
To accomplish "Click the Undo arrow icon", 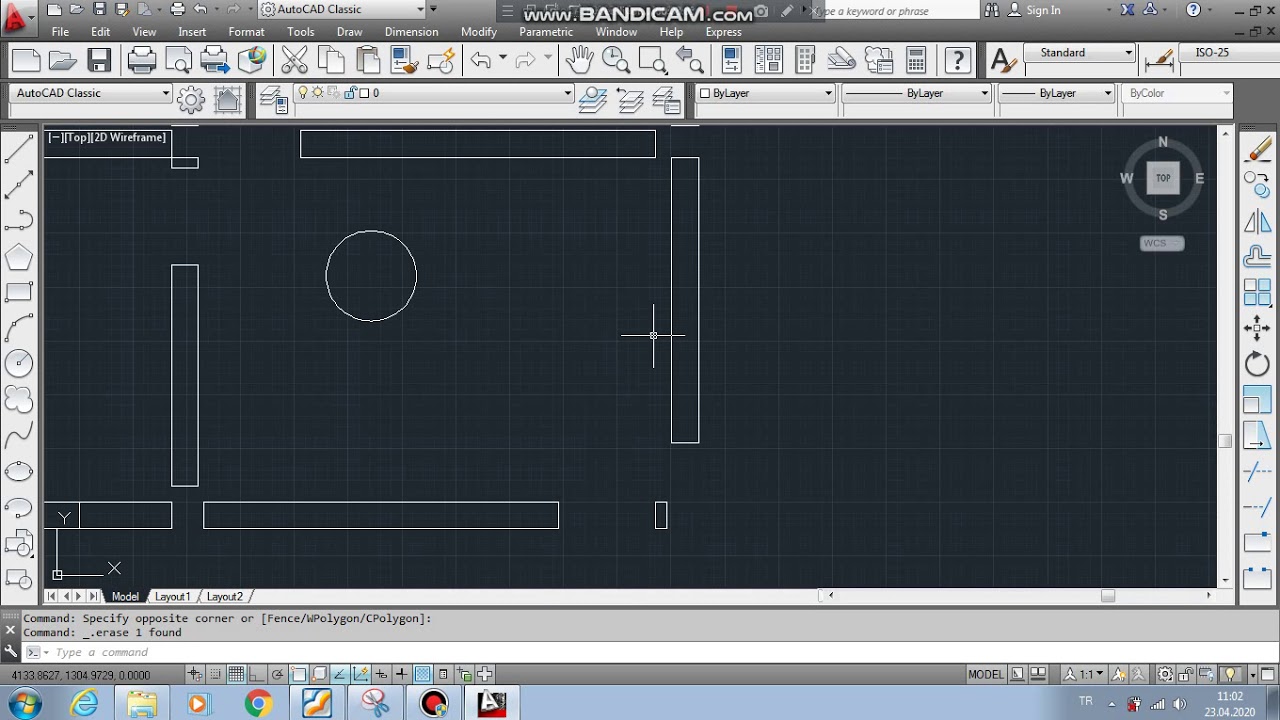I will (481, 61).
